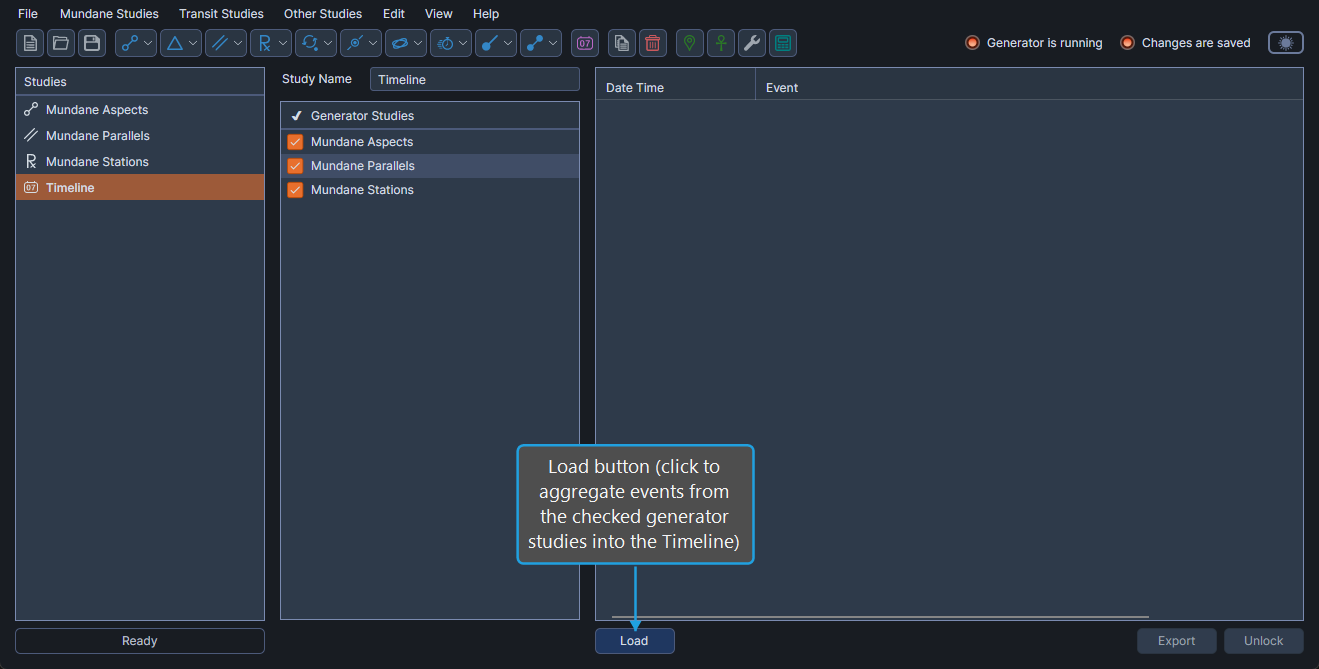Open dropdown arrow beside triangle toolbar icon

tap(193, 43)
